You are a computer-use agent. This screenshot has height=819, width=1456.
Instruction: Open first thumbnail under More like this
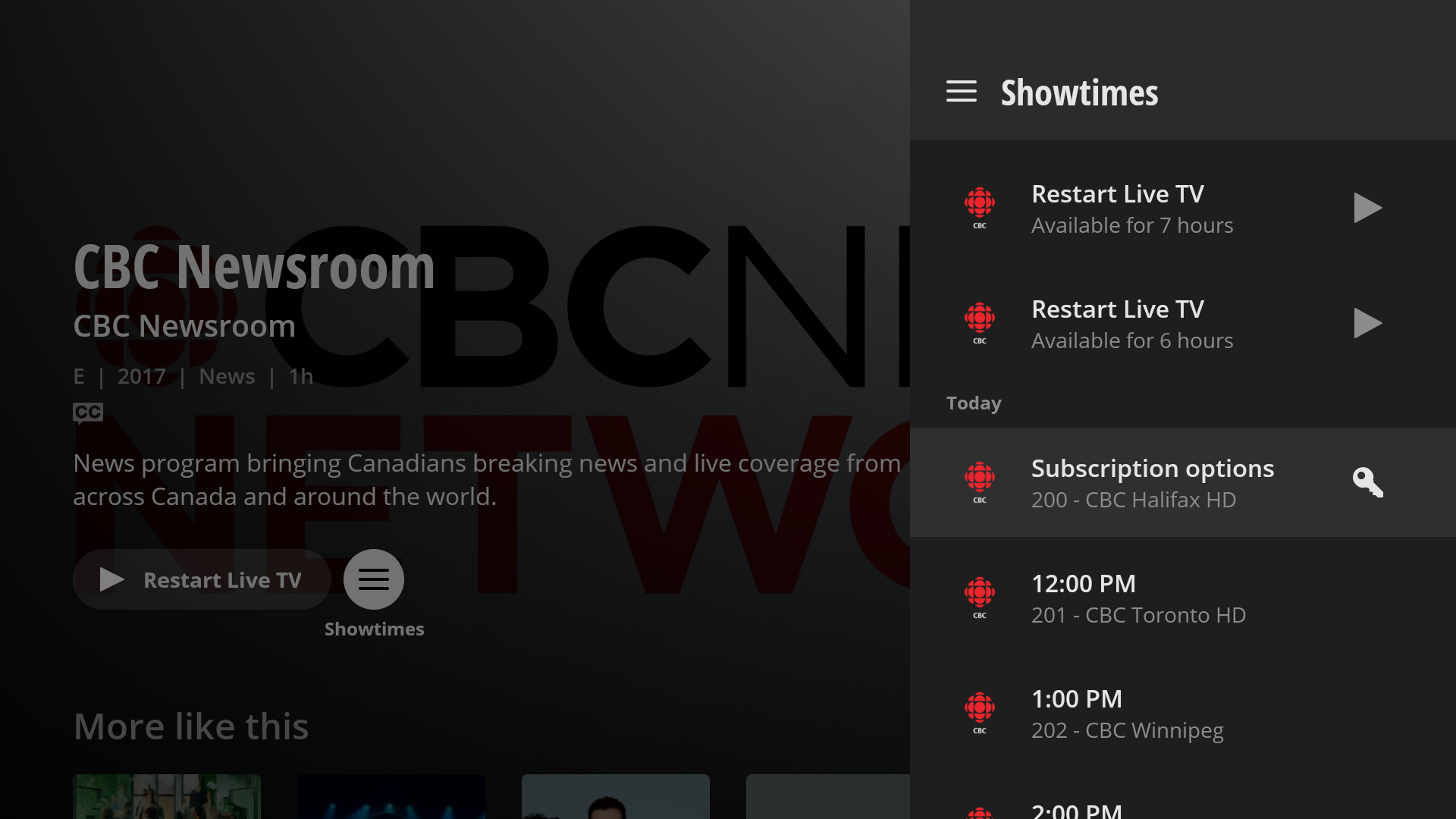click(x=167, y=796)
